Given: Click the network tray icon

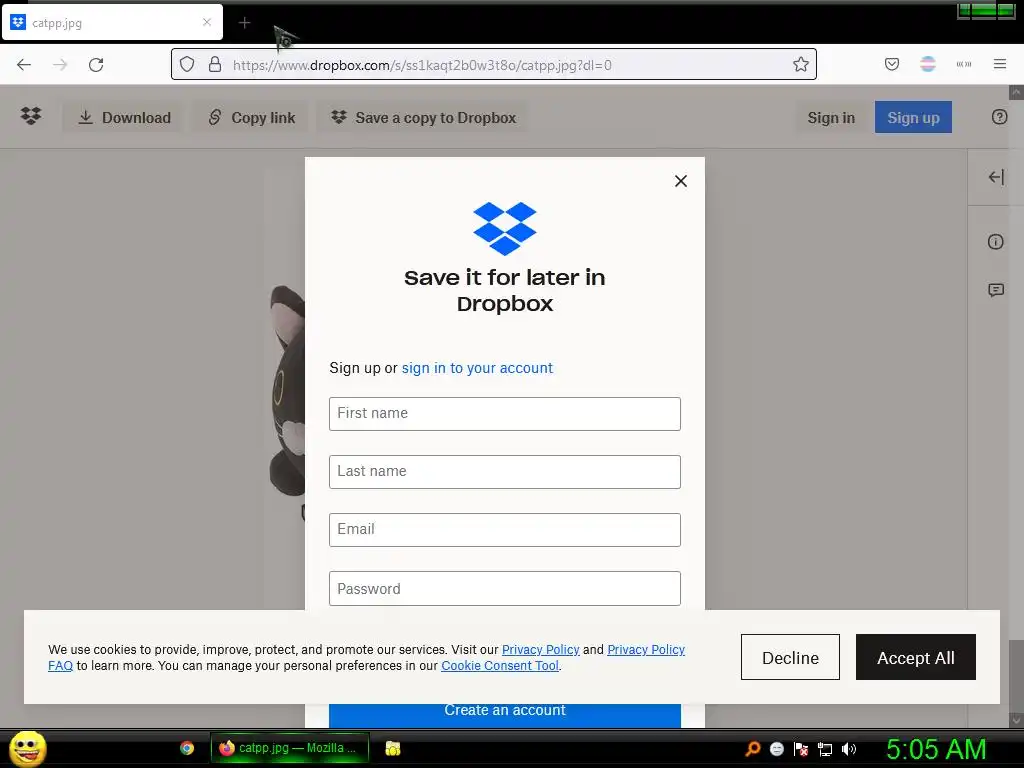Looking at the screenshot, I should 825,749.
